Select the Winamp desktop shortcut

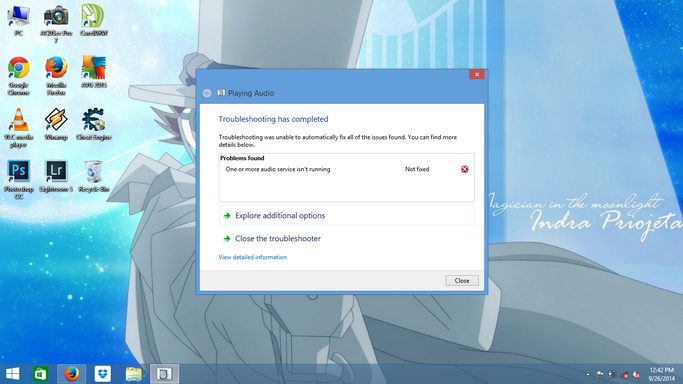coord(56,124)
